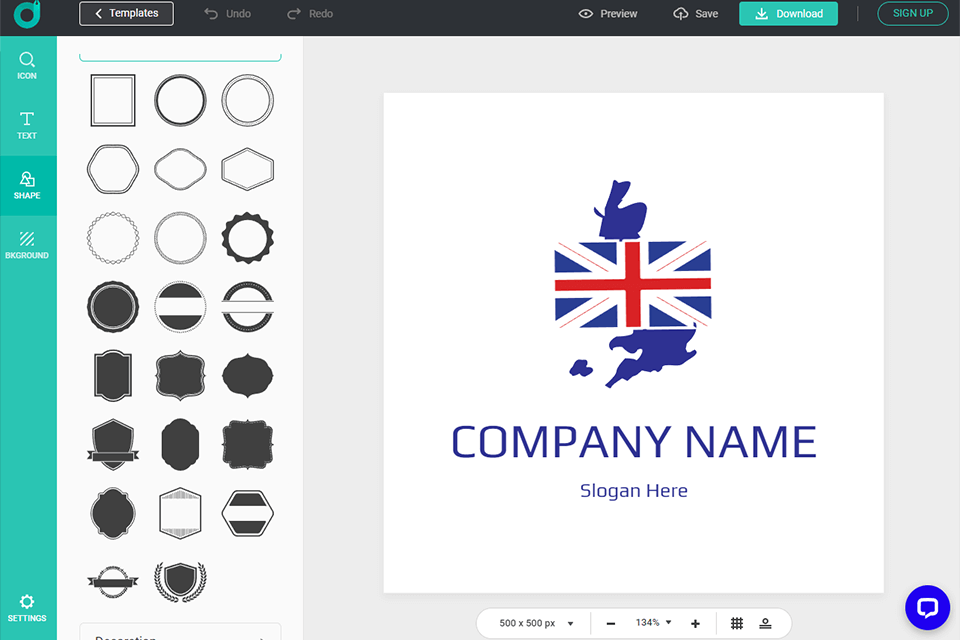Viewport: 960px width, 640px height.
Task: Open the Text panel in sidebar
Action: [x=27, y=126]
